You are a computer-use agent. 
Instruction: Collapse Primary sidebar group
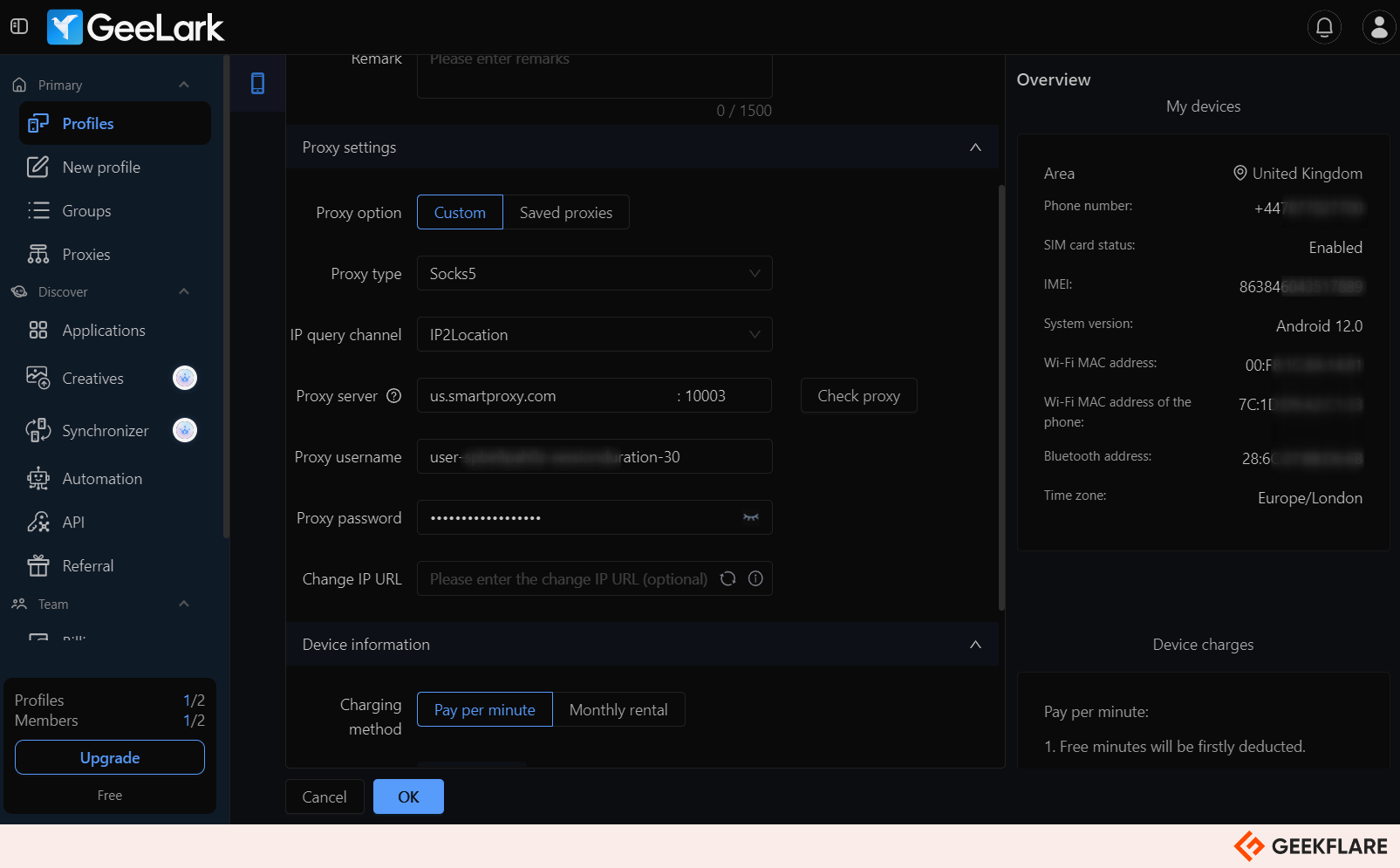184,85
